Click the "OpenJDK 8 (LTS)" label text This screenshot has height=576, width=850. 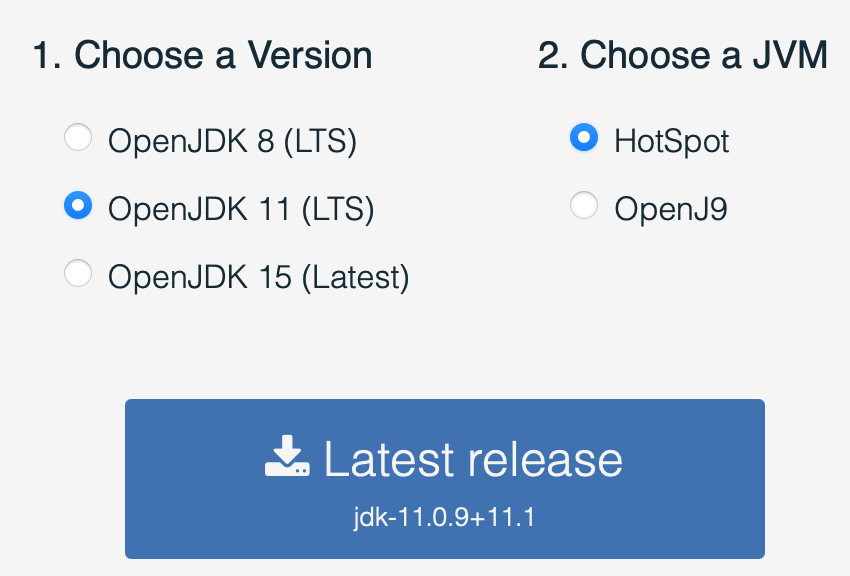(232, 141)
